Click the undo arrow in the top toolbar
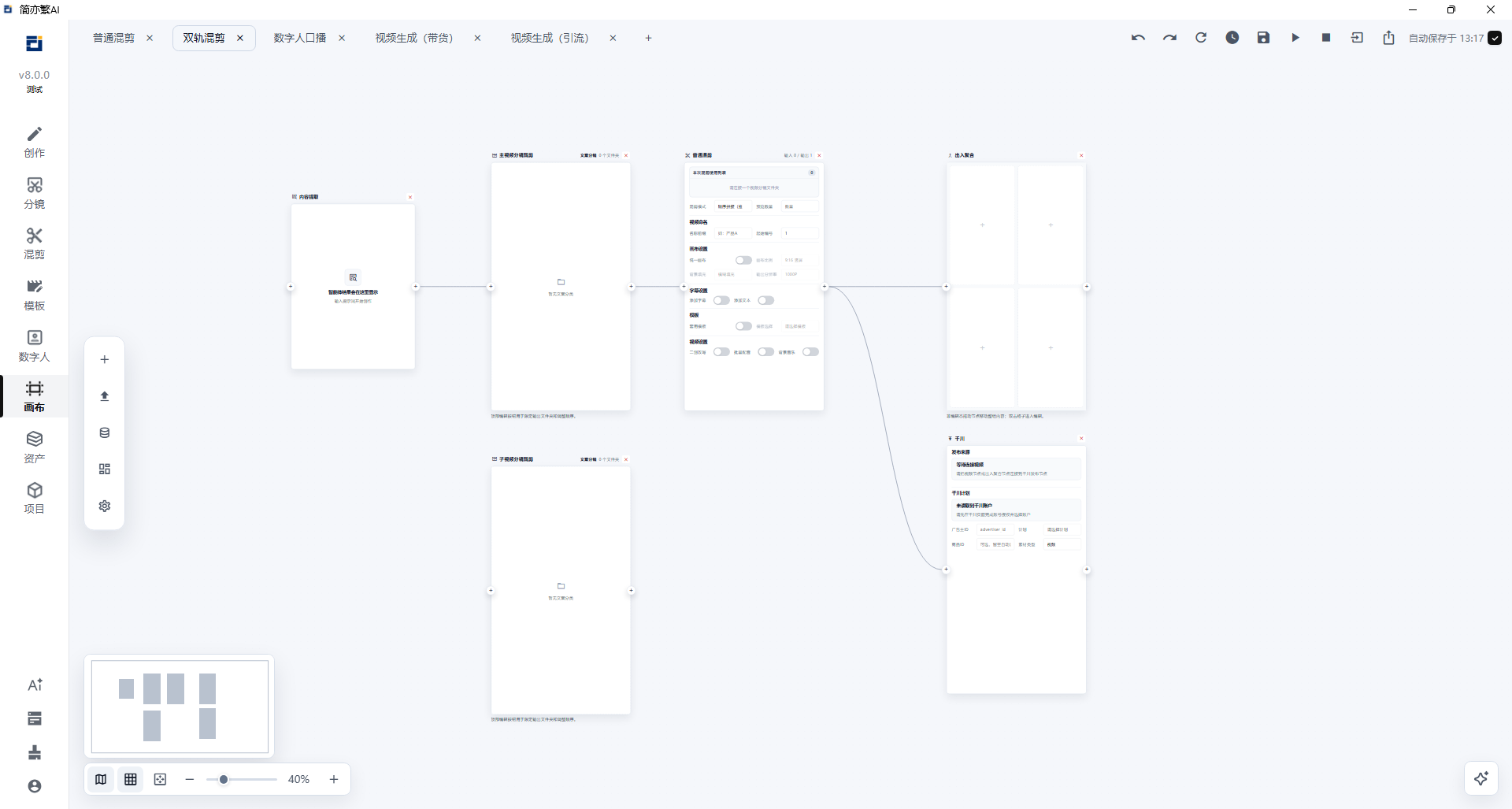Screen dimensions: 1512x809 [x=1138, y=38]
